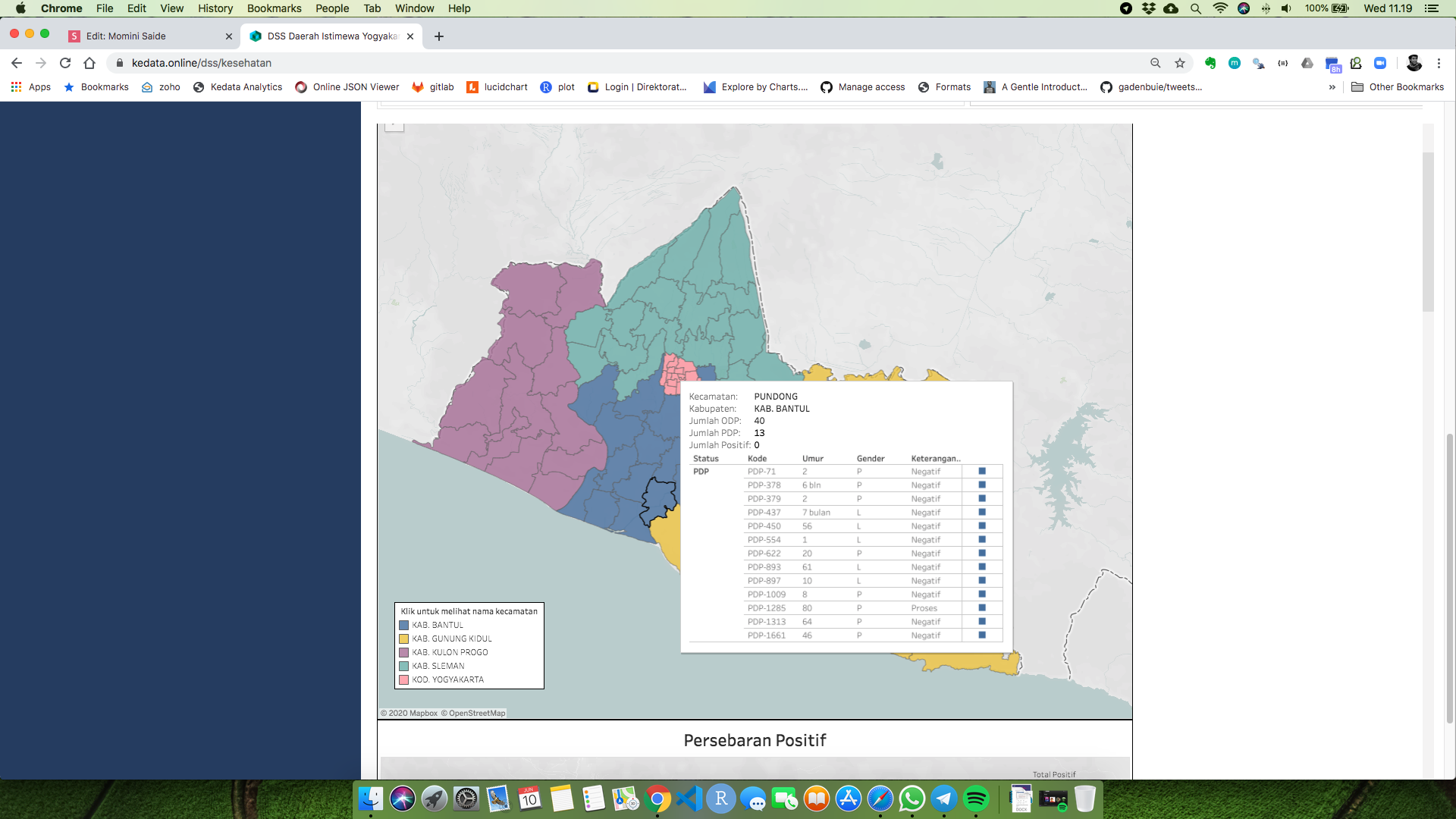Open Telegram from the dock
The image size is (1456, 819).
tap(944, 799)
